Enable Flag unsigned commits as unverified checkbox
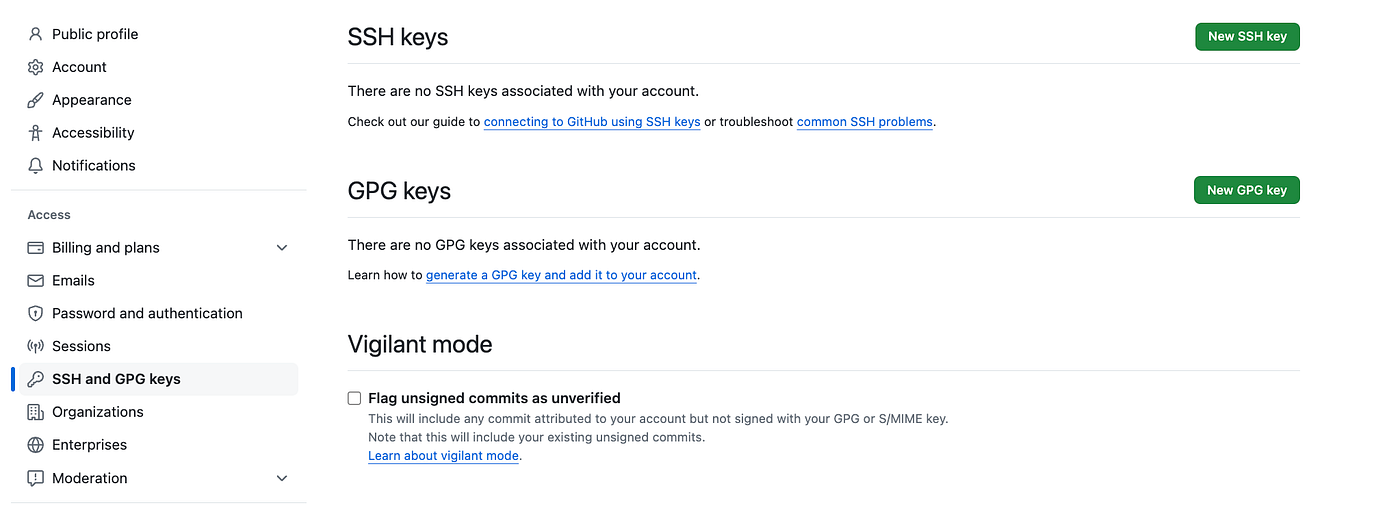 click(x=354, y=398)
